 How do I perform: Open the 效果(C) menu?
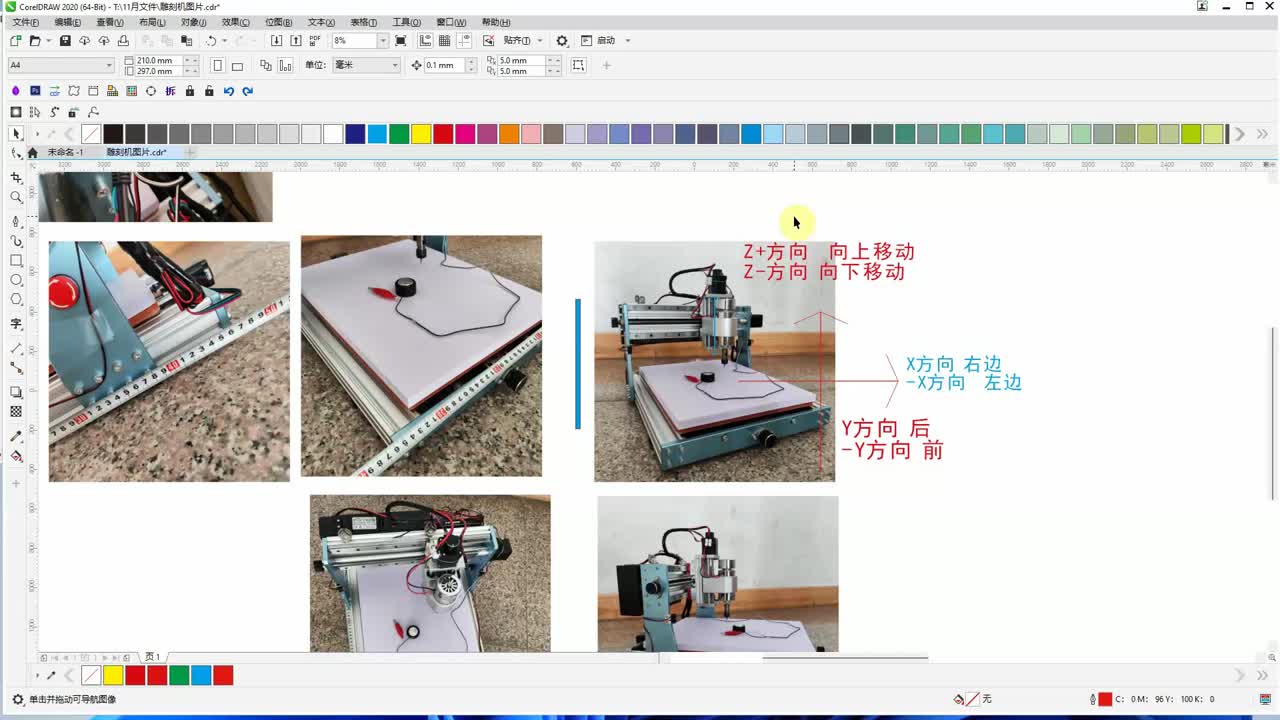point(235,22)
